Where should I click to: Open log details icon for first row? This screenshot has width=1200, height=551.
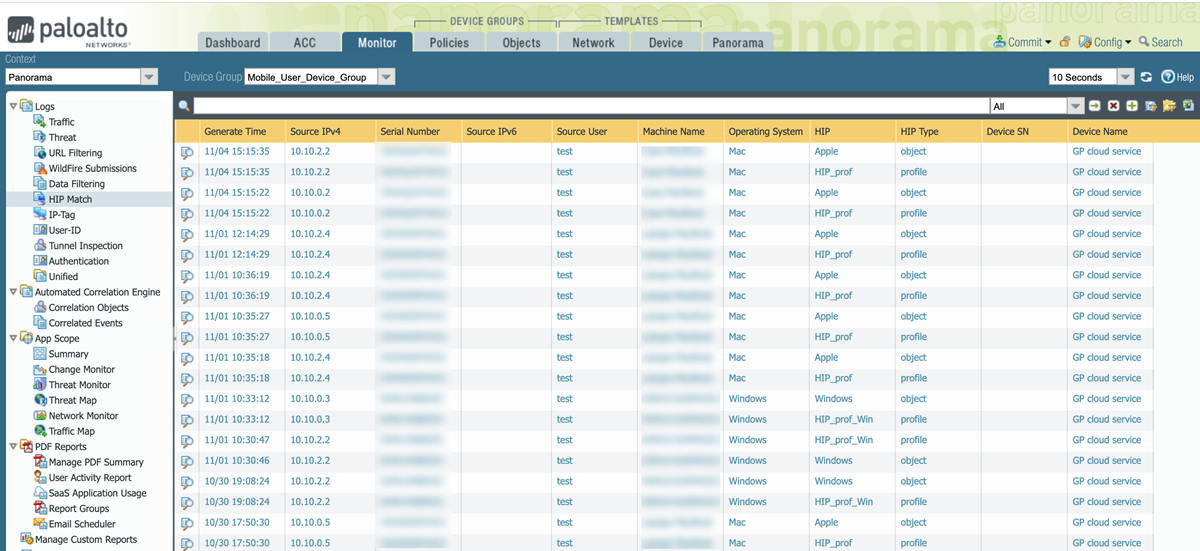point(187,152)
